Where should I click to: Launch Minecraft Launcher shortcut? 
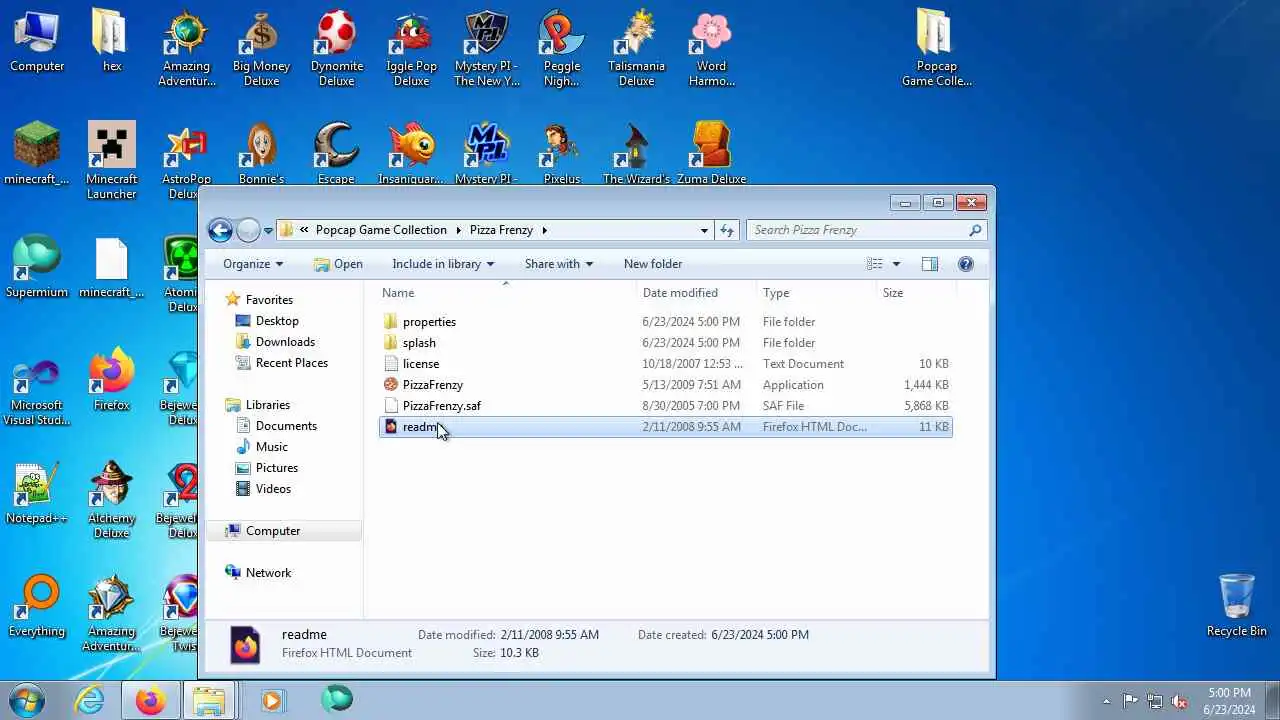(x=111, y=160)
